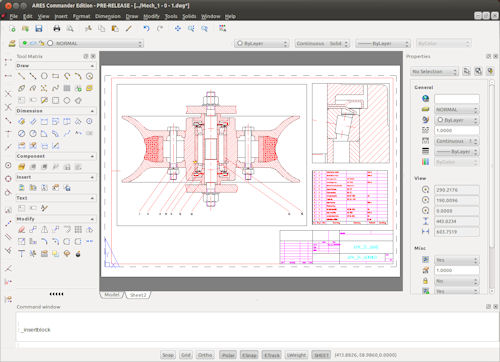Toggle LWeight display in the status bar
This screenshot has height=362, width=500.
(x=296, y=355)
